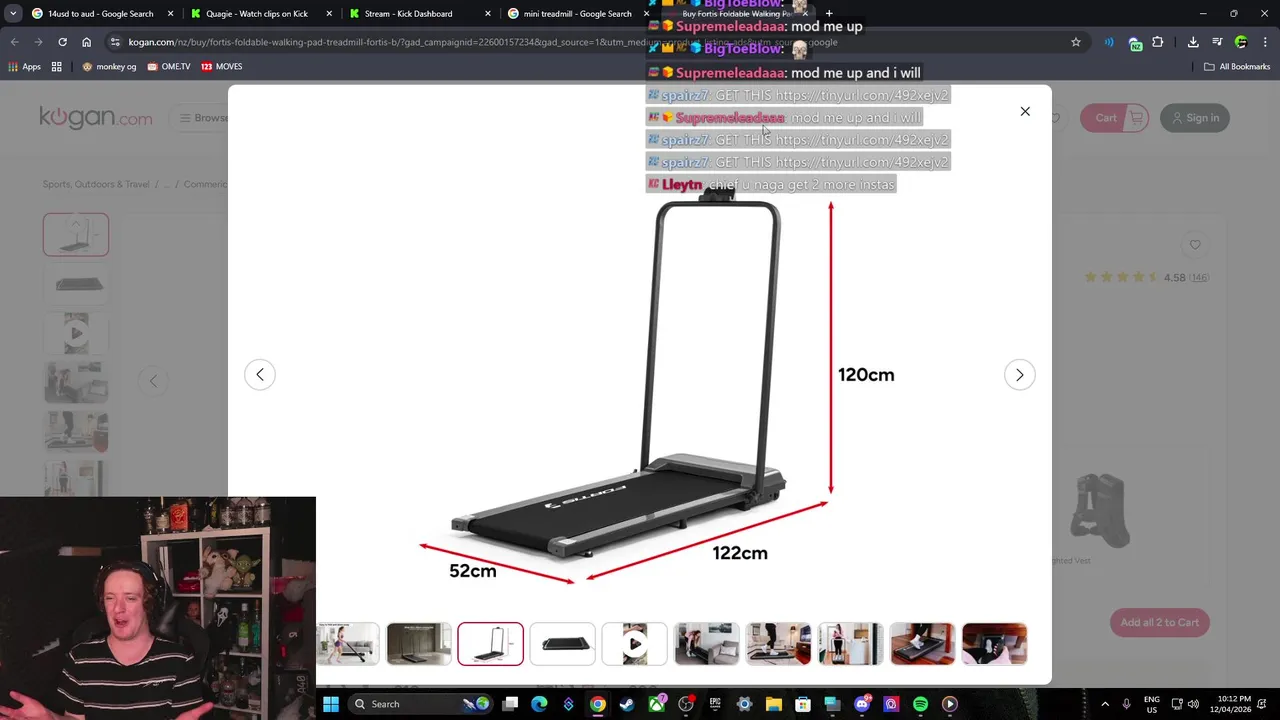Go to the Kogan.com home logo
Viewport: 1280px width, 720px height.
pos(96,117)
